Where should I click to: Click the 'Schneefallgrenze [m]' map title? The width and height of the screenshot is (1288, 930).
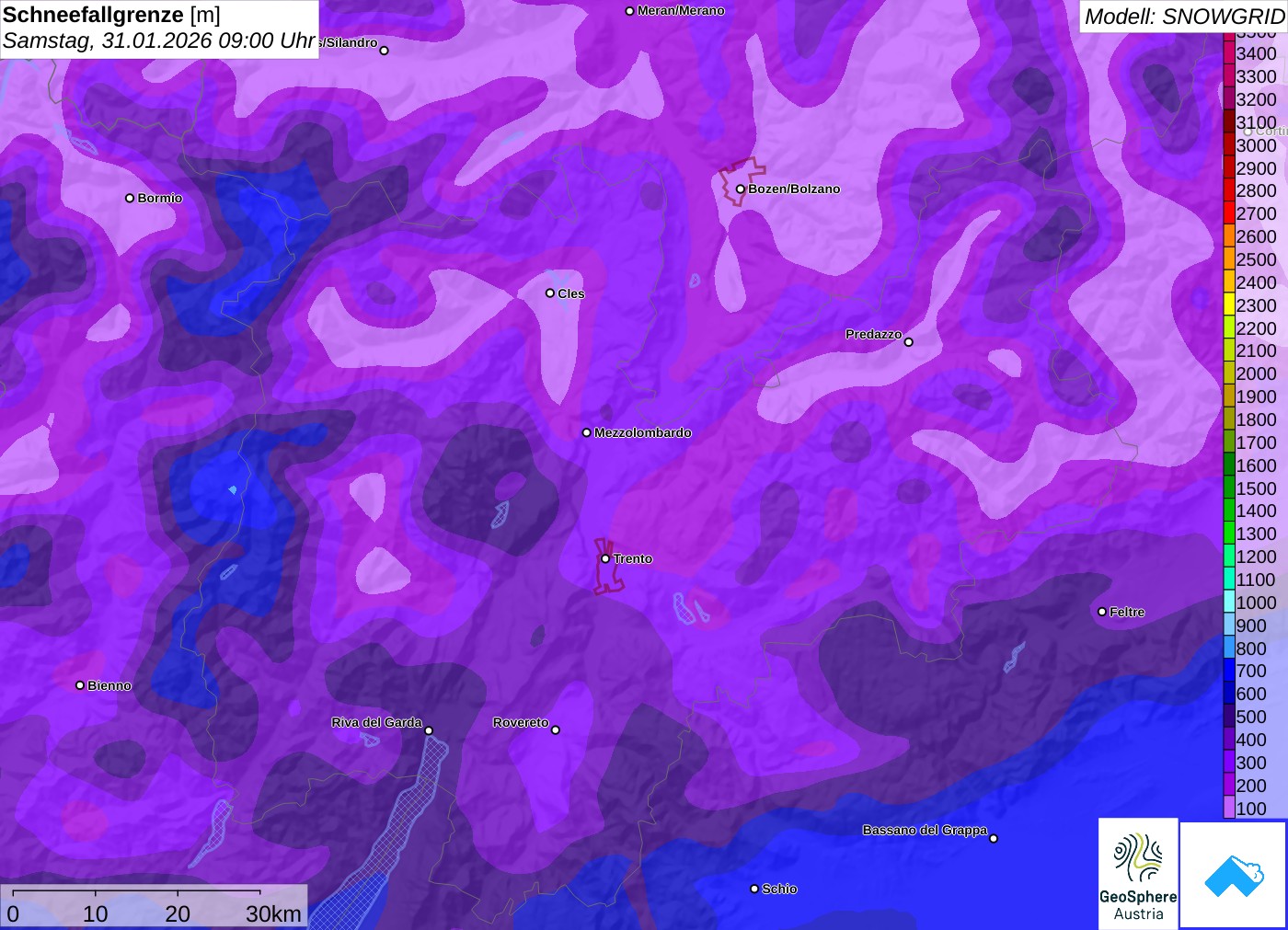pos(111,15)
